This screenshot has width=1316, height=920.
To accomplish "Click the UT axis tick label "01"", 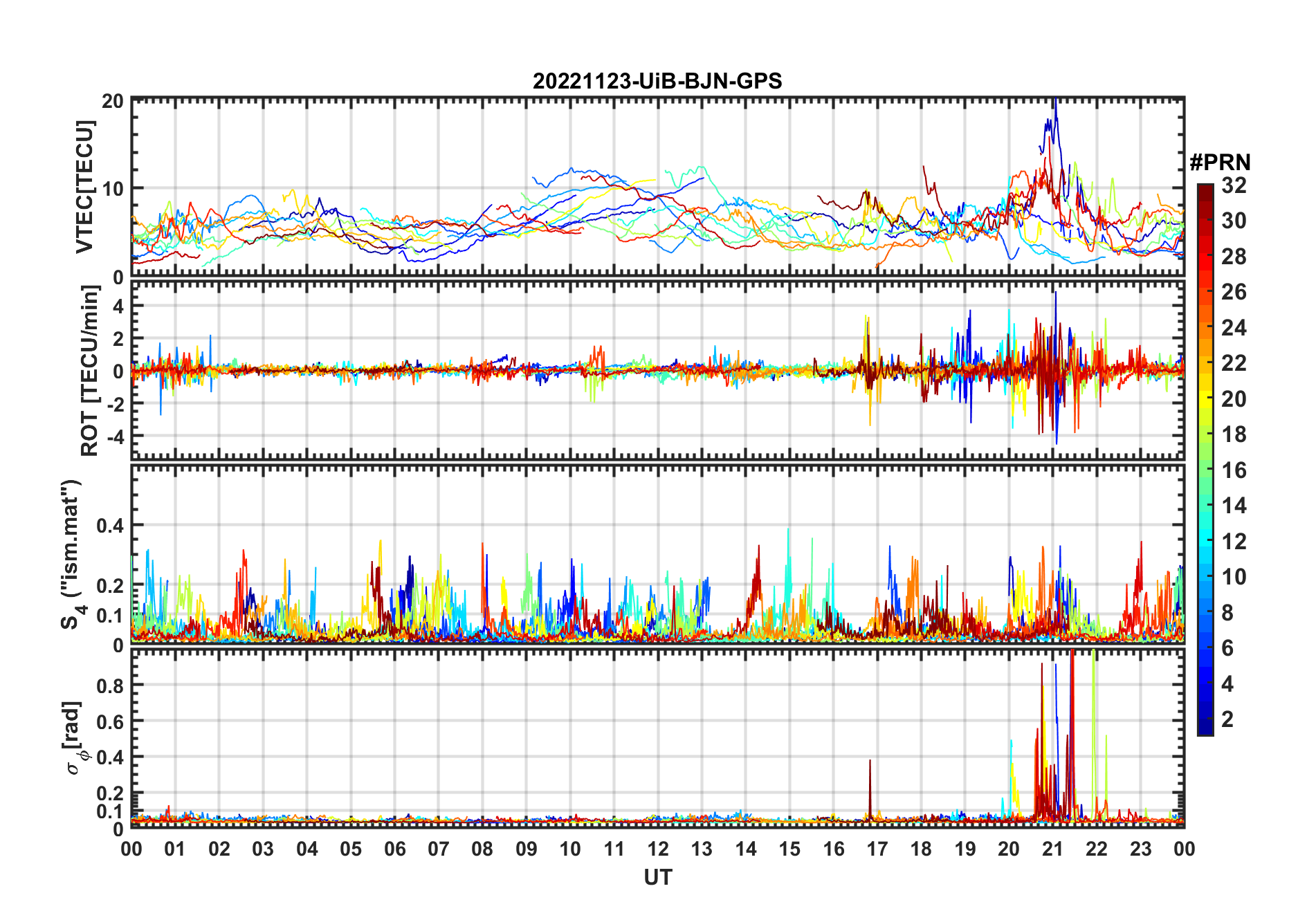I will (175, 849).
